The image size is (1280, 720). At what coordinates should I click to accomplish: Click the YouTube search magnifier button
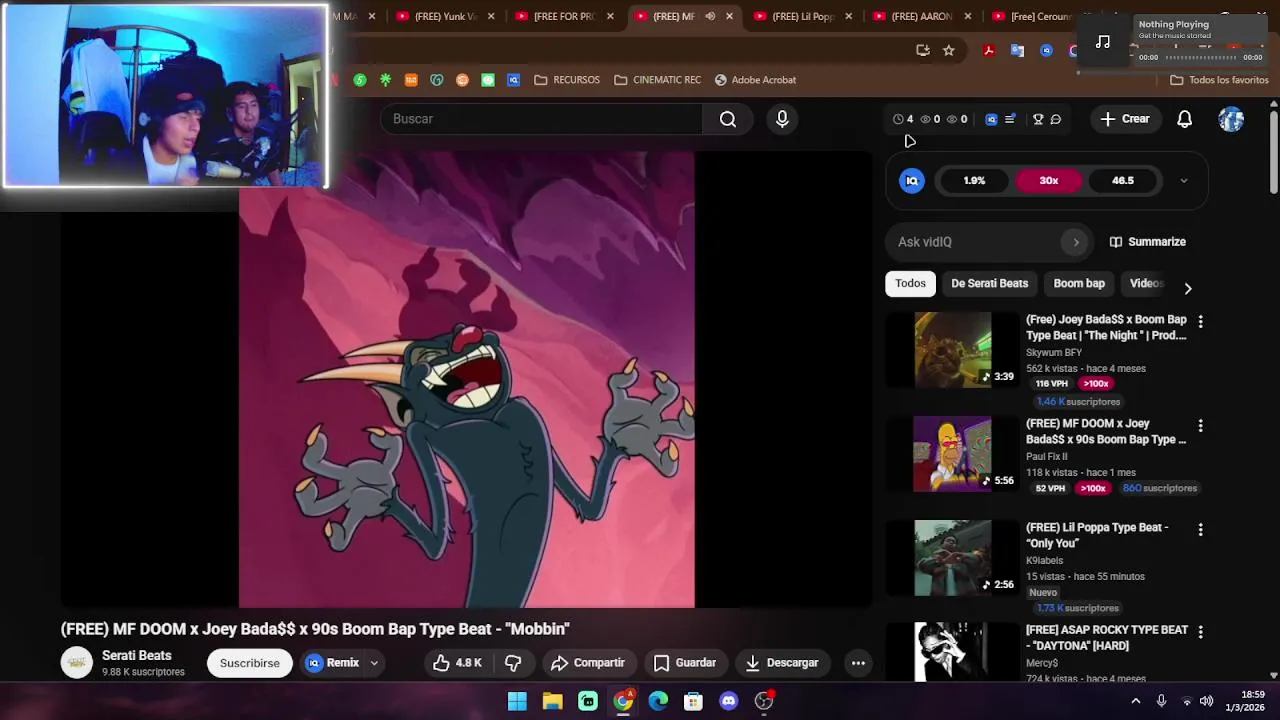(x=728, y=119)
